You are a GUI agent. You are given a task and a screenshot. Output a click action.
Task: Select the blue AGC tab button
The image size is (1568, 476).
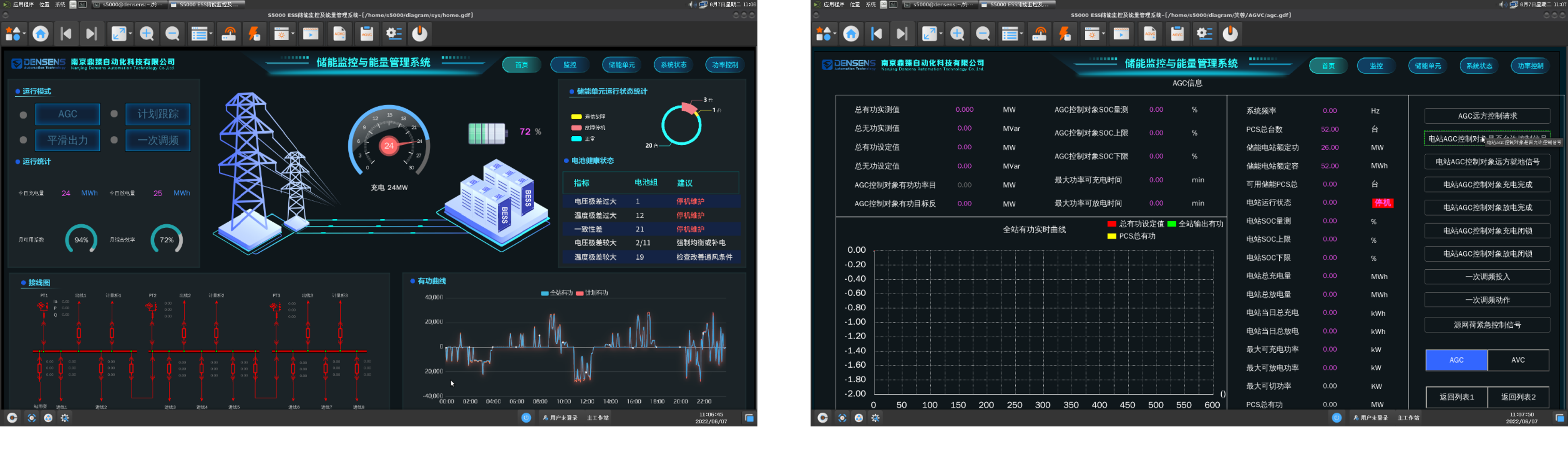click(x=1456, y=360)
